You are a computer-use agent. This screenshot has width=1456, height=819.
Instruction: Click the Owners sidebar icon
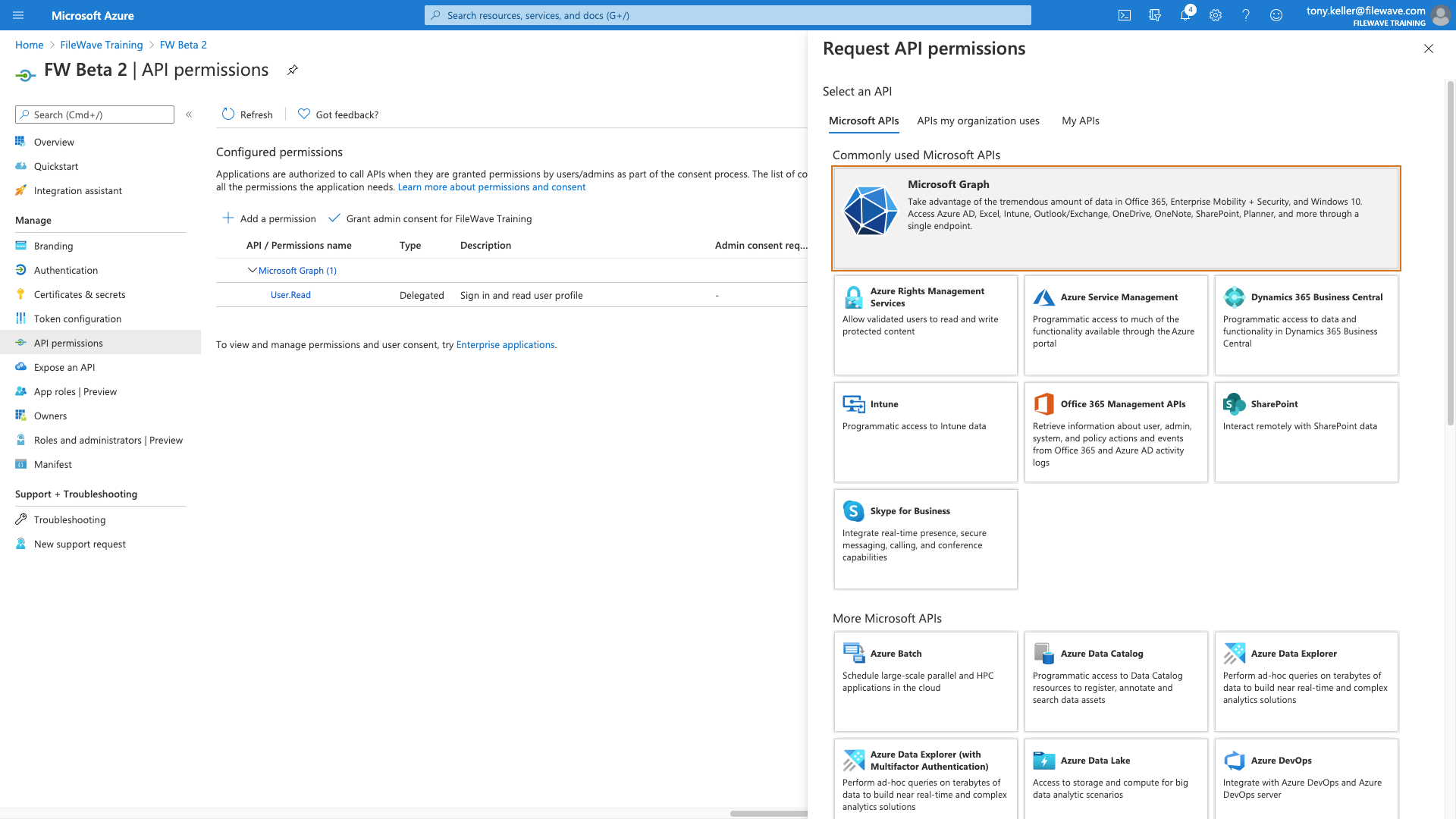click(20, 416)
